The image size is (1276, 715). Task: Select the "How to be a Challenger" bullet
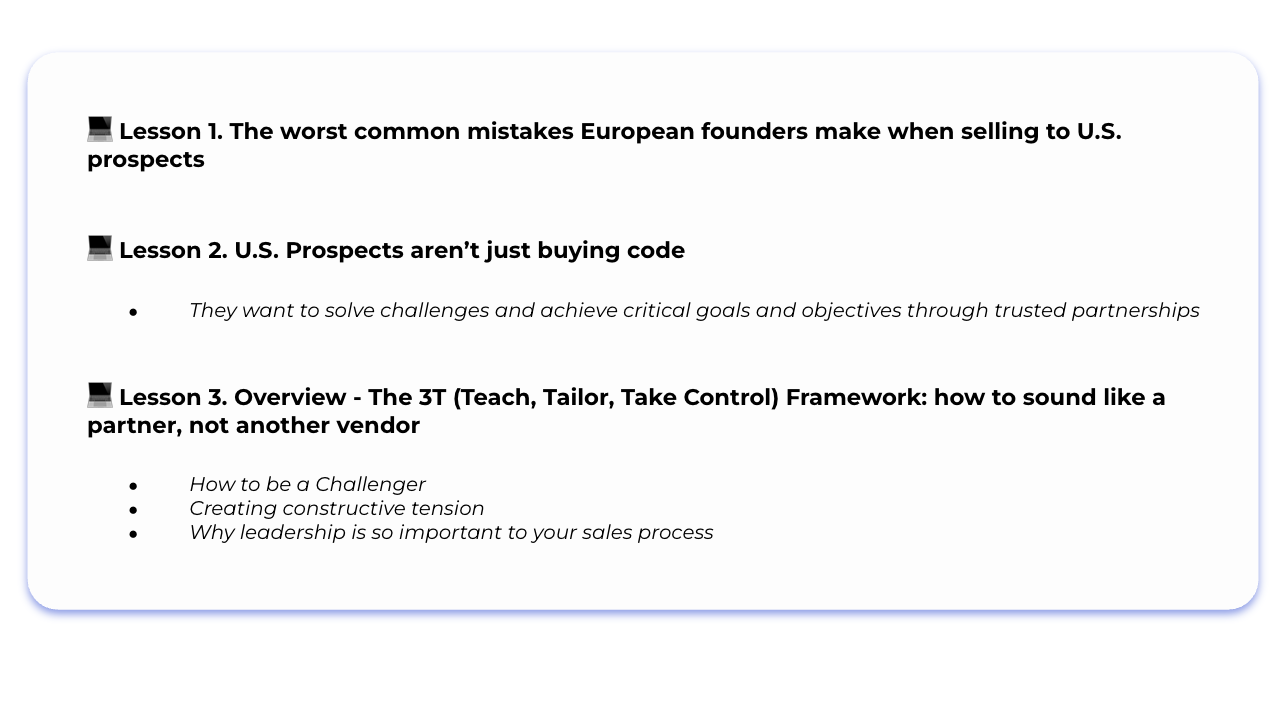coord(307,485)
